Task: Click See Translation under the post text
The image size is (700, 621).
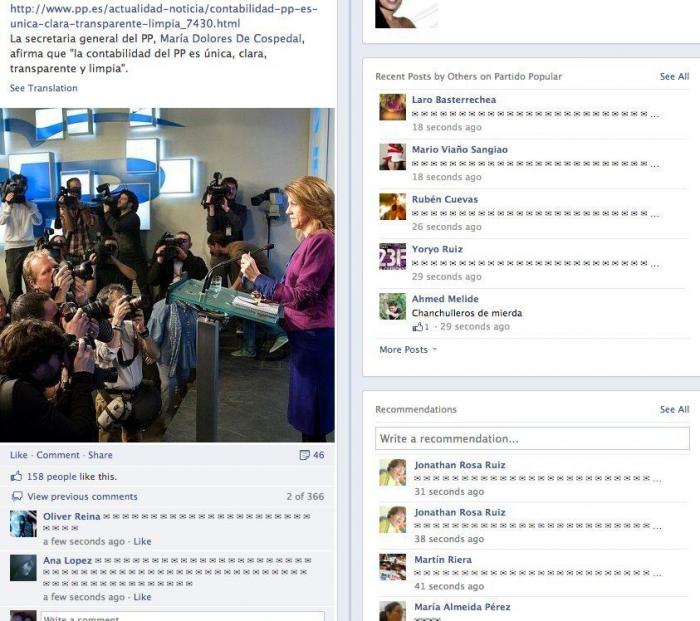Action: coord(44,88)
